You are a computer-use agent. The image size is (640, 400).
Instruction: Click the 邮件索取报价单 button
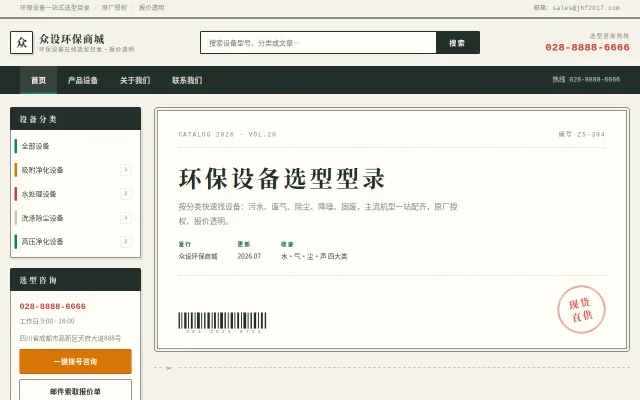(x=76, y=391)
